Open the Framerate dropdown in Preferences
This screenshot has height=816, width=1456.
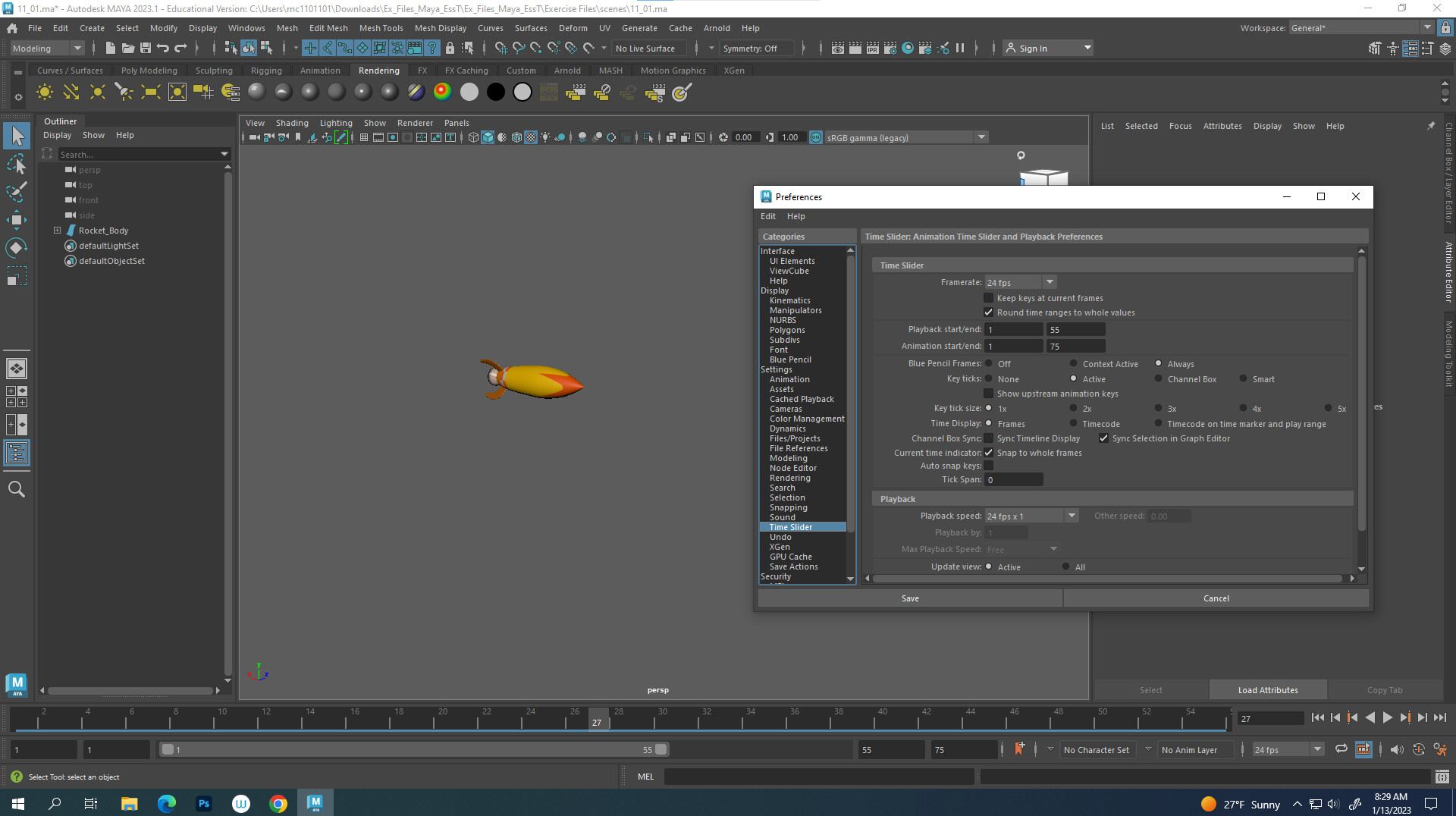click(x=1050, y=282)
